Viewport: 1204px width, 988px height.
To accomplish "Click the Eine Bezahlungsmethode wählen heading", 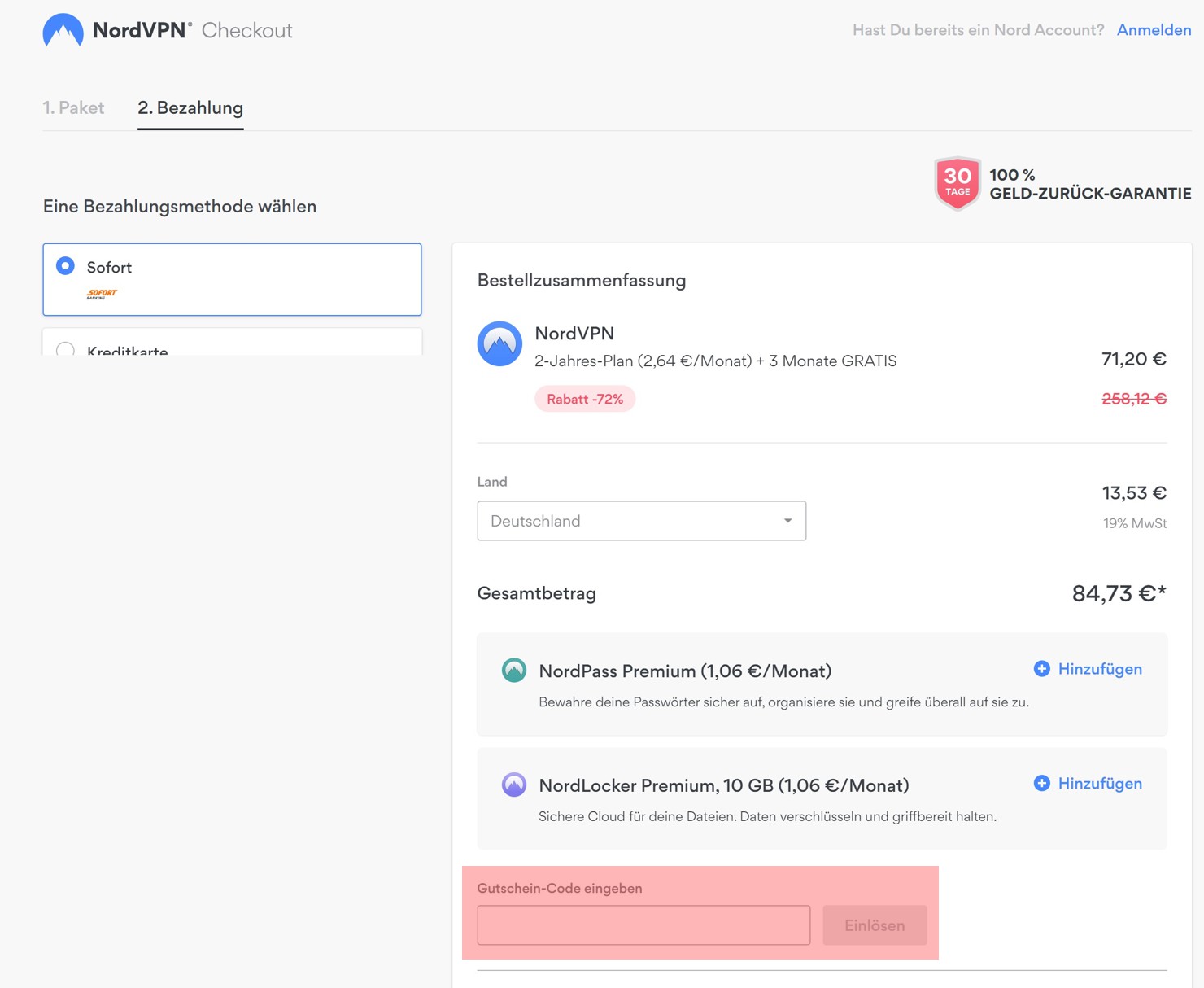I will click(x=180, y=206).
